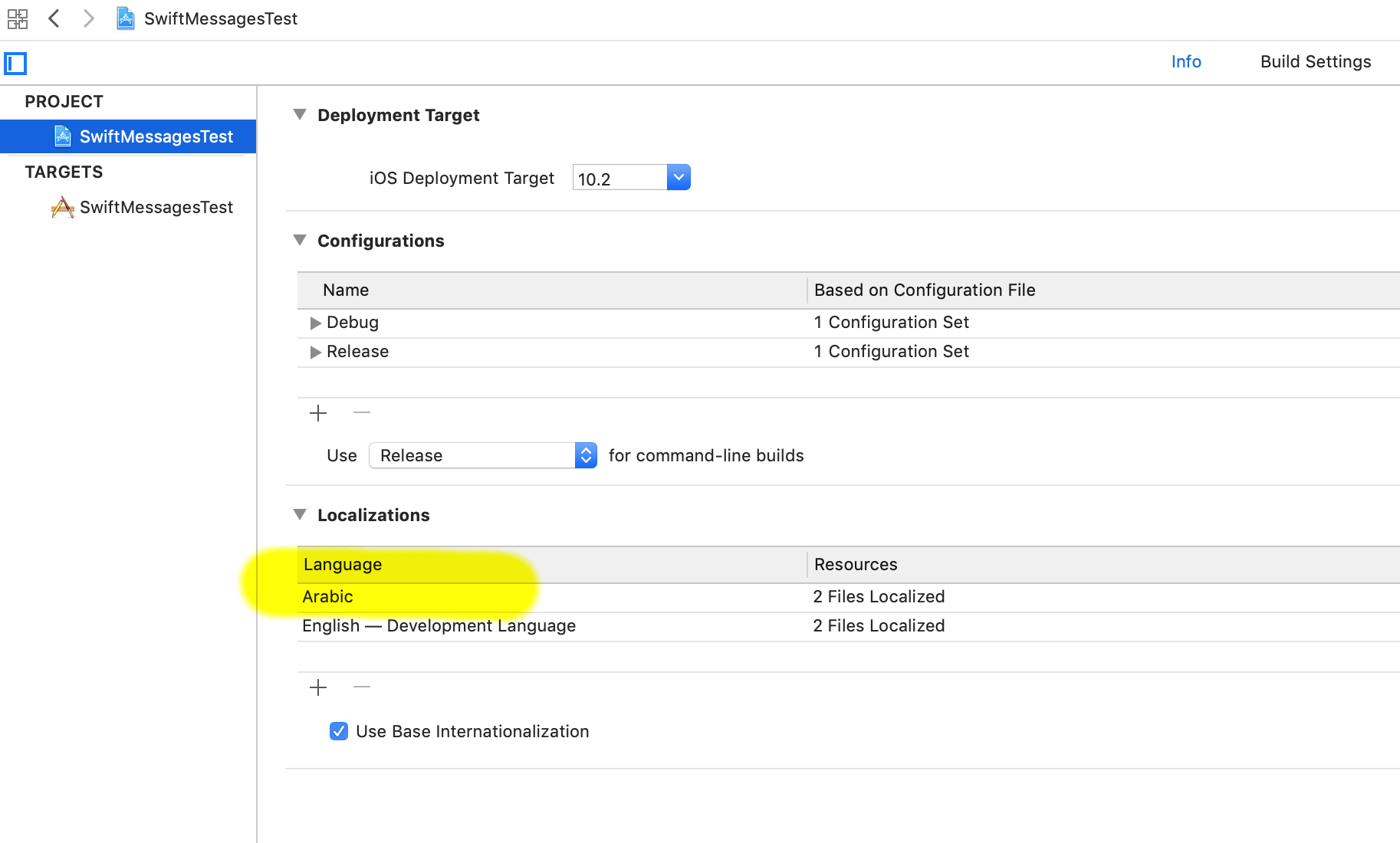Open the related items grid menu
This screenshot has height=843, width=1400.
click(x=18, y=18)
